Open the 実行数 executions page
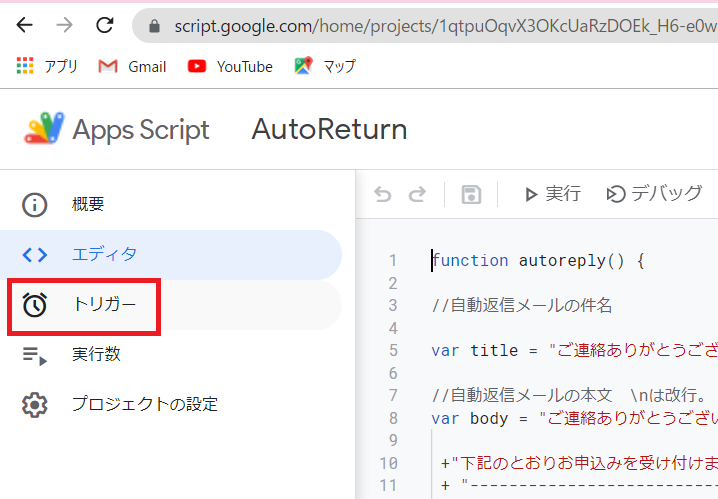The image size is (718, 499). pyautogui.click(x=95, y=355)
